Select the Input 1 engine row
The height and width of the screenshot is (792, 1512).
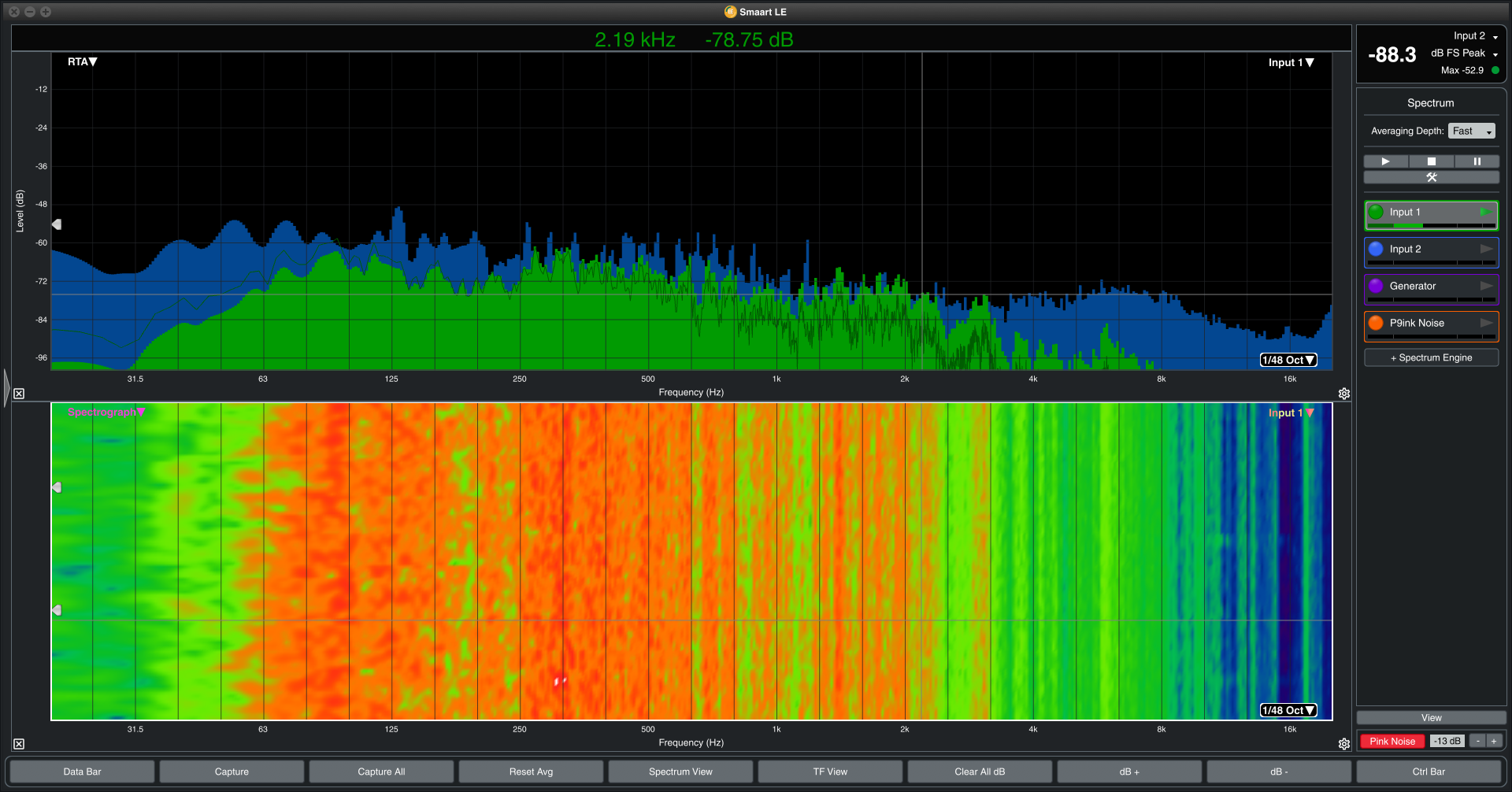(1431, 215)
